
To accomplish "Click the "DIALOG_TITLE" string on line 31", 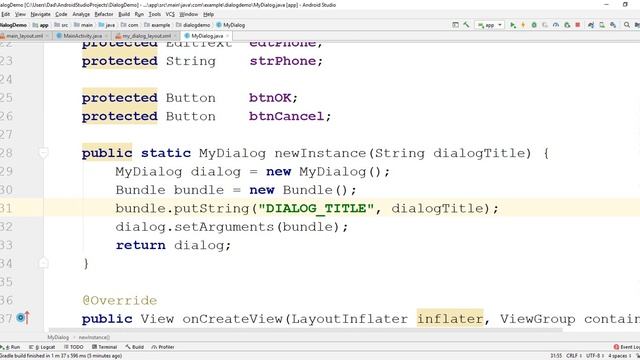I will point(316,209).
